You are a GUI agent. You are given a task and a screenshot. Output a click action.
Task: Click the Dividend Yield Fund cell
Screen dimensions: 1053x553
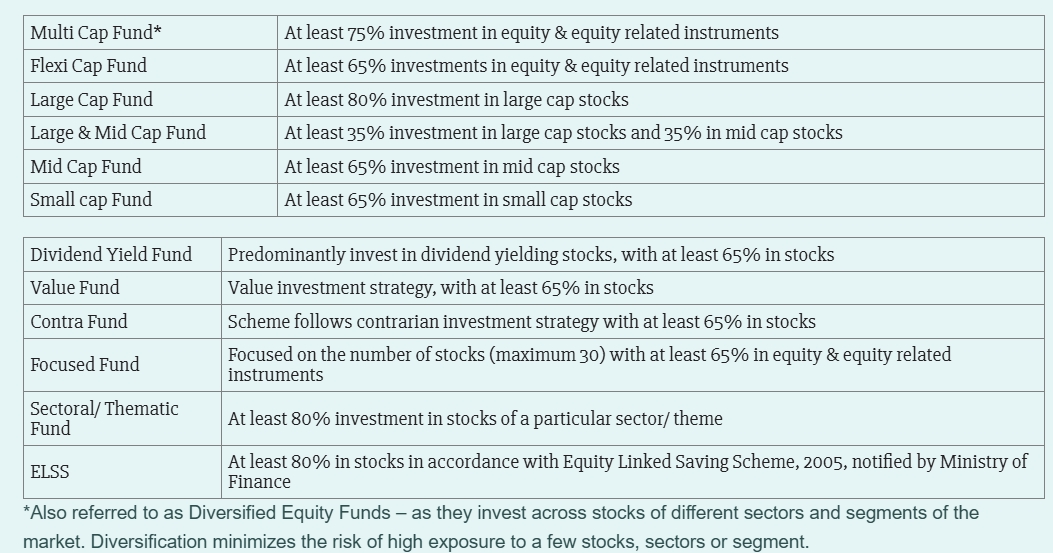click(x=123, y=255)
